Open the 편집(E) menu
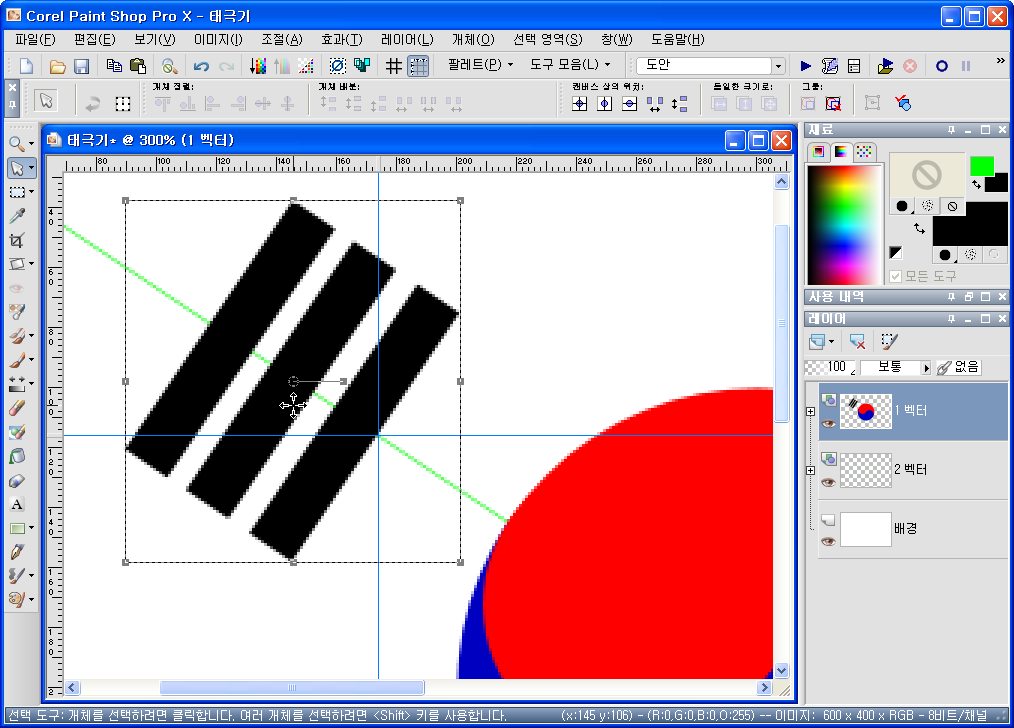 (x=94, y=39)
